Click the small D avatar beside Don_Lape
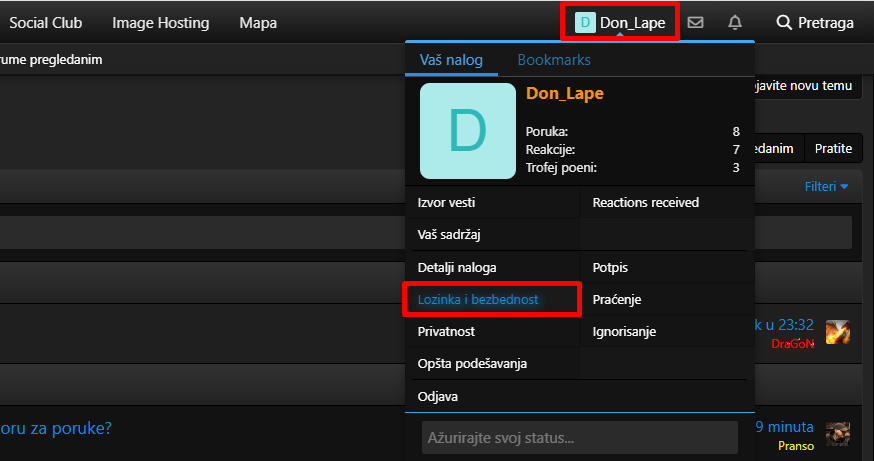Image resolution: width=874 pixels, height=461 pixels. click(x=585, y=23)
